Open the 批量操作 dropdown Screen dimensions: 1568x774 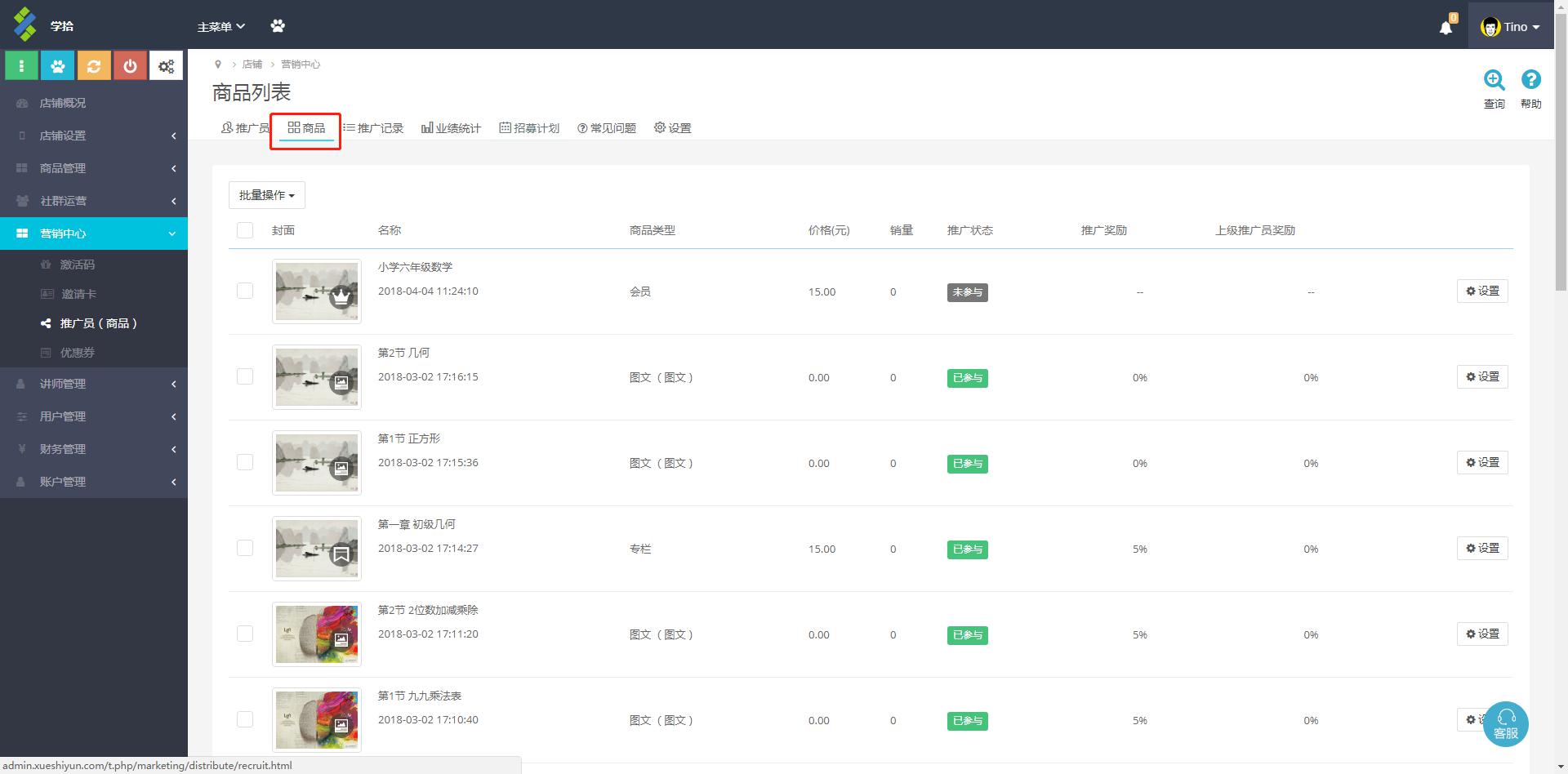[266, 195]
